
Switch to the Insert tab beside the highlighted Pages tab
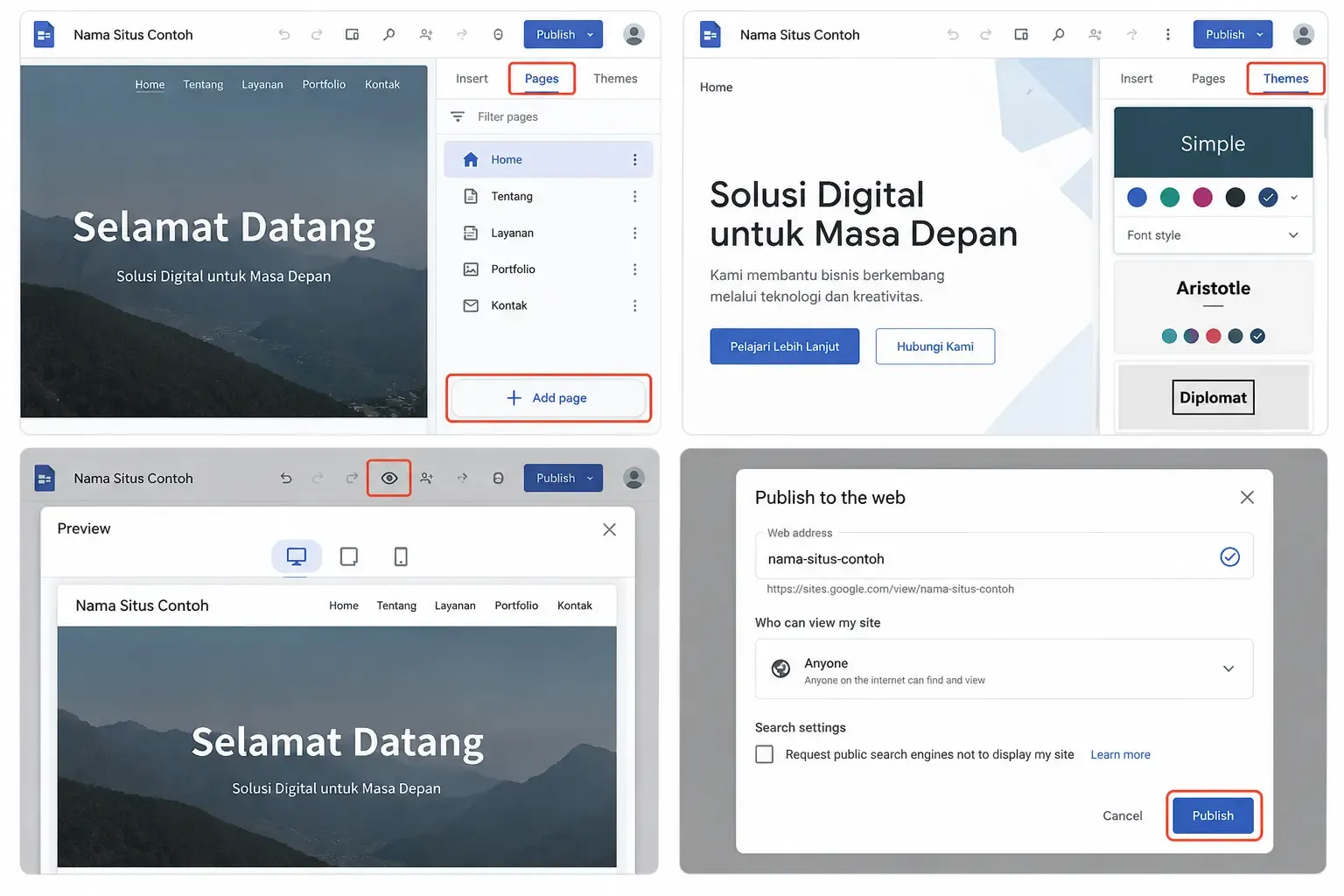pos(472,79)
